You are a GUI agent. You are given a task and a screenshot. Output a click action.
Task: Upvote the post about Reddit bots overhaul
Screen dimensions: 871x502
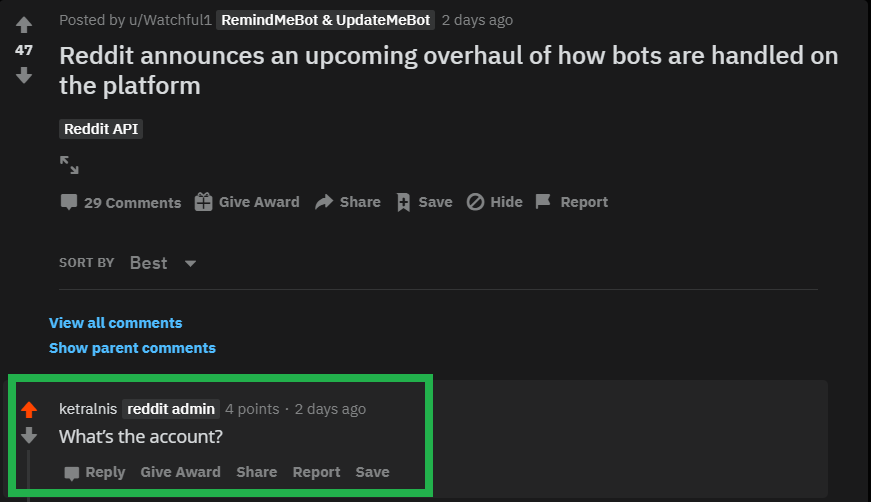point(24,25)
